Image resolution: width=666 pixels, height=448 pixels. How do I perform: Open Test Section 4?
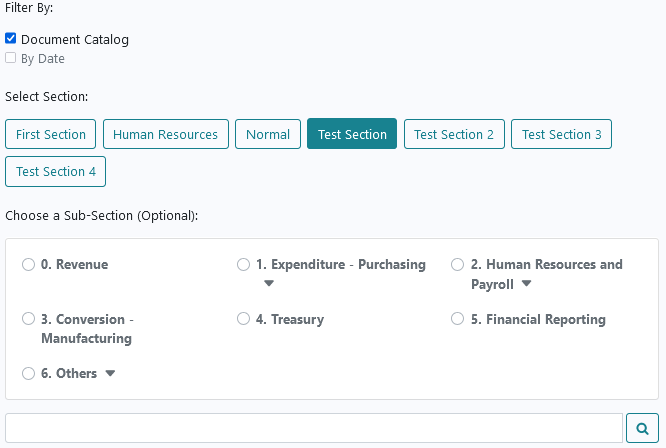(x=56, y=172)
